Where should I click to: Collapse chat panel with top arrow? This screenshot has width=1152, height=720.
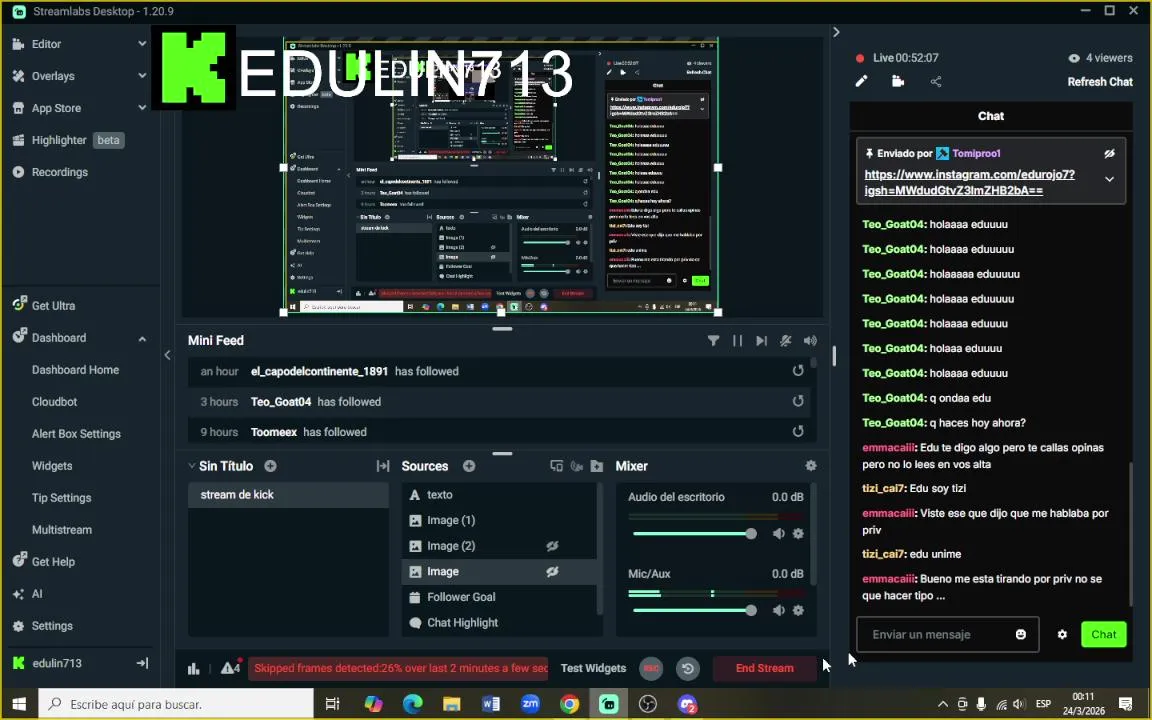(836, 32)
